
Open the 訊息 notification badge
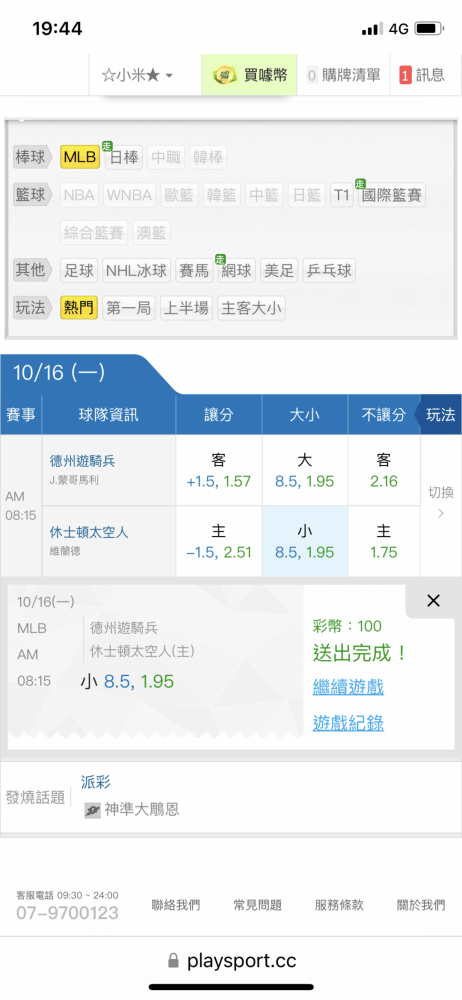405,75
